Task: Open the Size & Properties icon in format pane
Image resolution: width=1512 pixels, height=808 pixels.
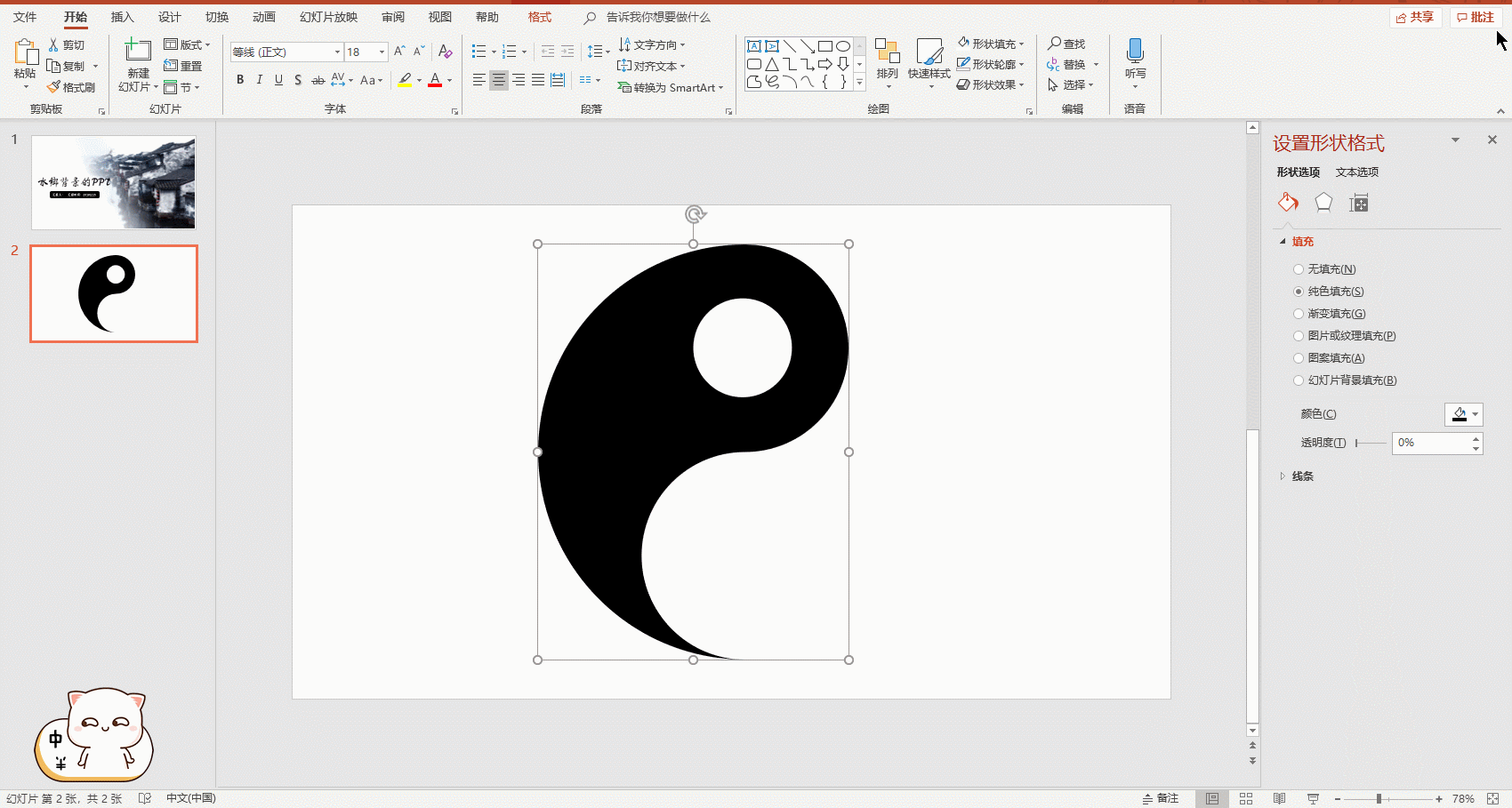Action: (1358, 203)
